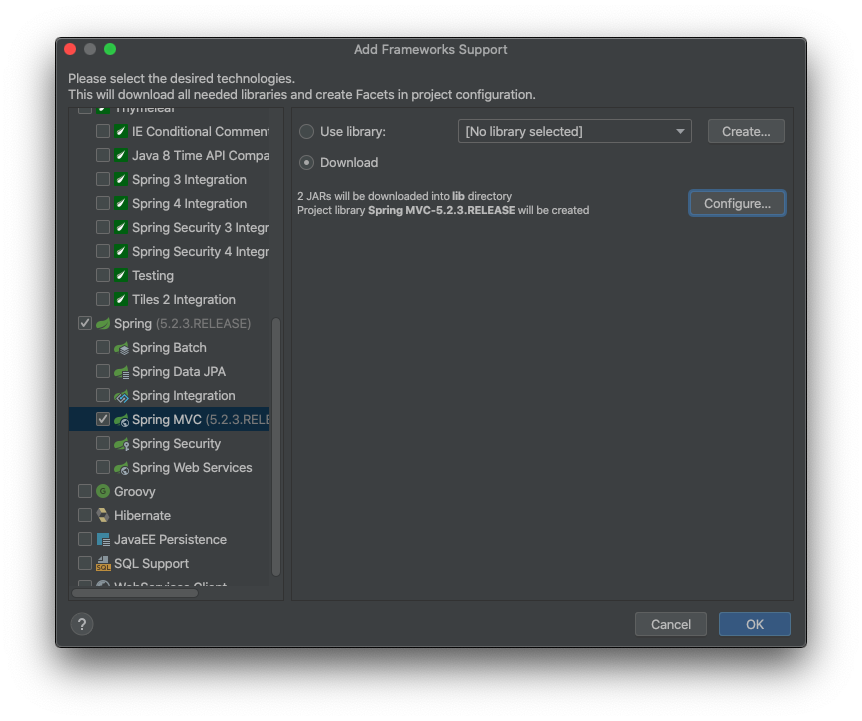Tick the Tiles 2 Integration checkbox
The width and height of the screenshot is (862, 721).
click(x=103, y=300)
